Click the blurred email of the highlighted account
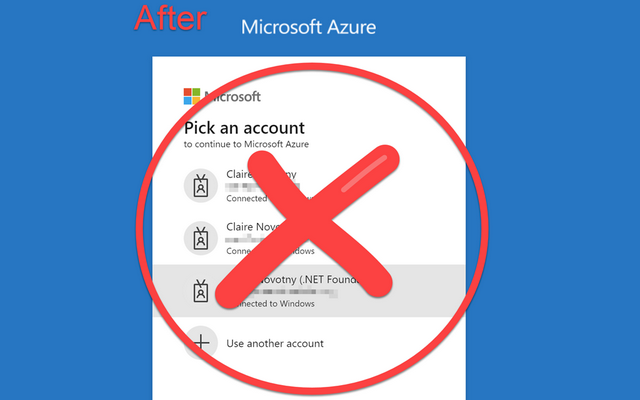 (x=294, y=292)
